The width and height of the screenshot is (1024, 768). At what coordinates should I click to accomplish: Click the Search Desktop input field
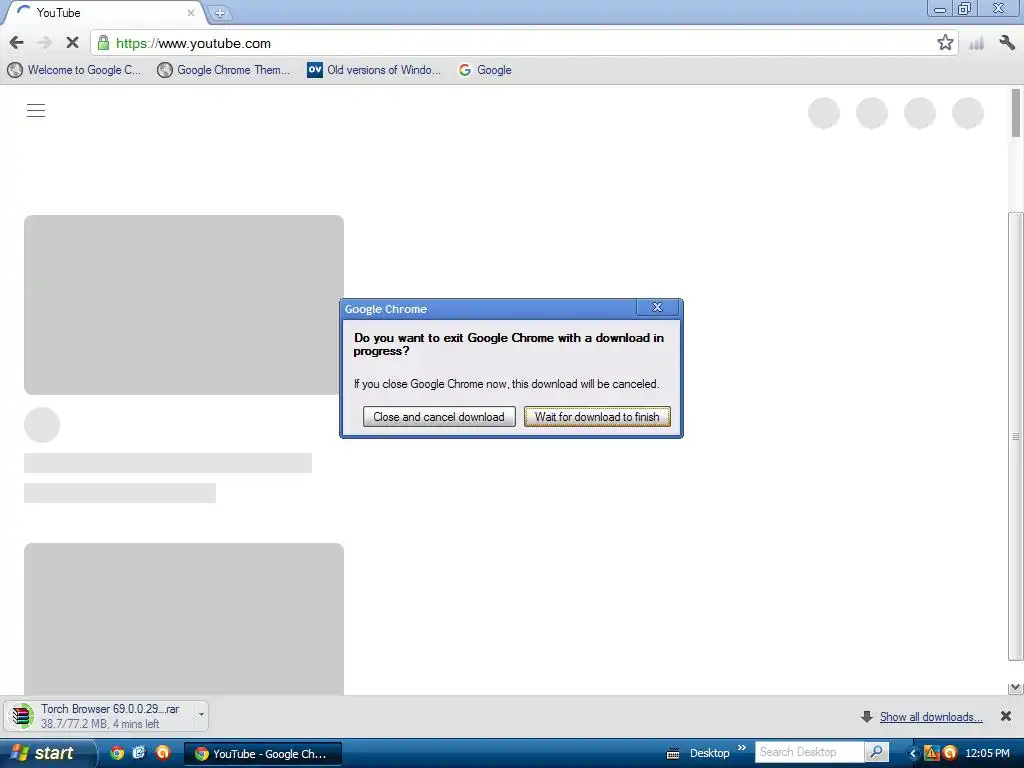pyautogui.click(x=809, y=752)
